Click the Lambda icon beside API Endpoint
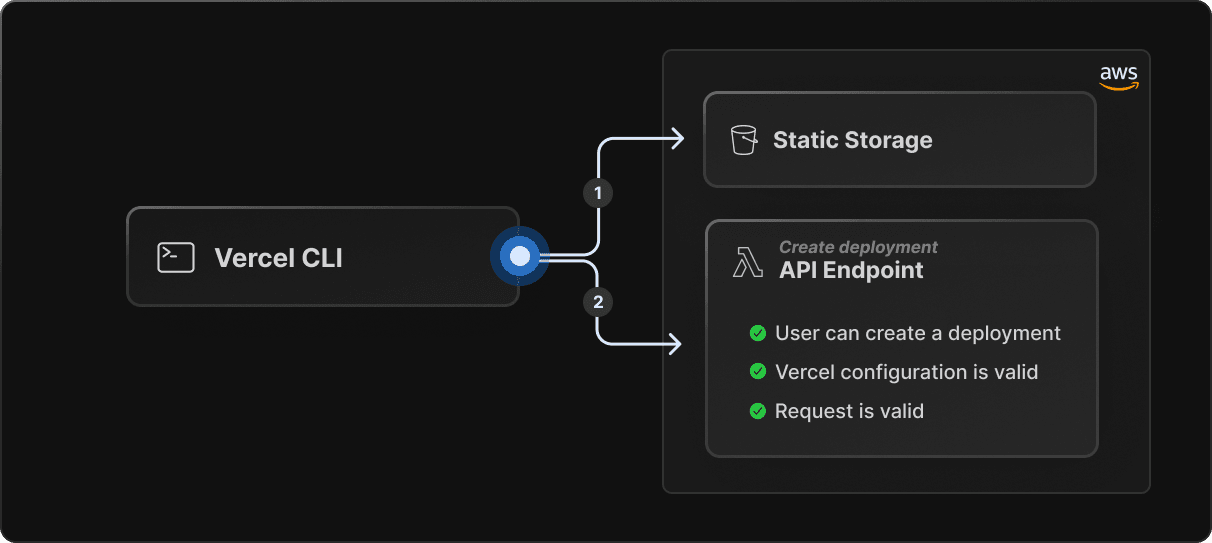The width and height of the screenshot is (1212, 543). pos(748,262)
